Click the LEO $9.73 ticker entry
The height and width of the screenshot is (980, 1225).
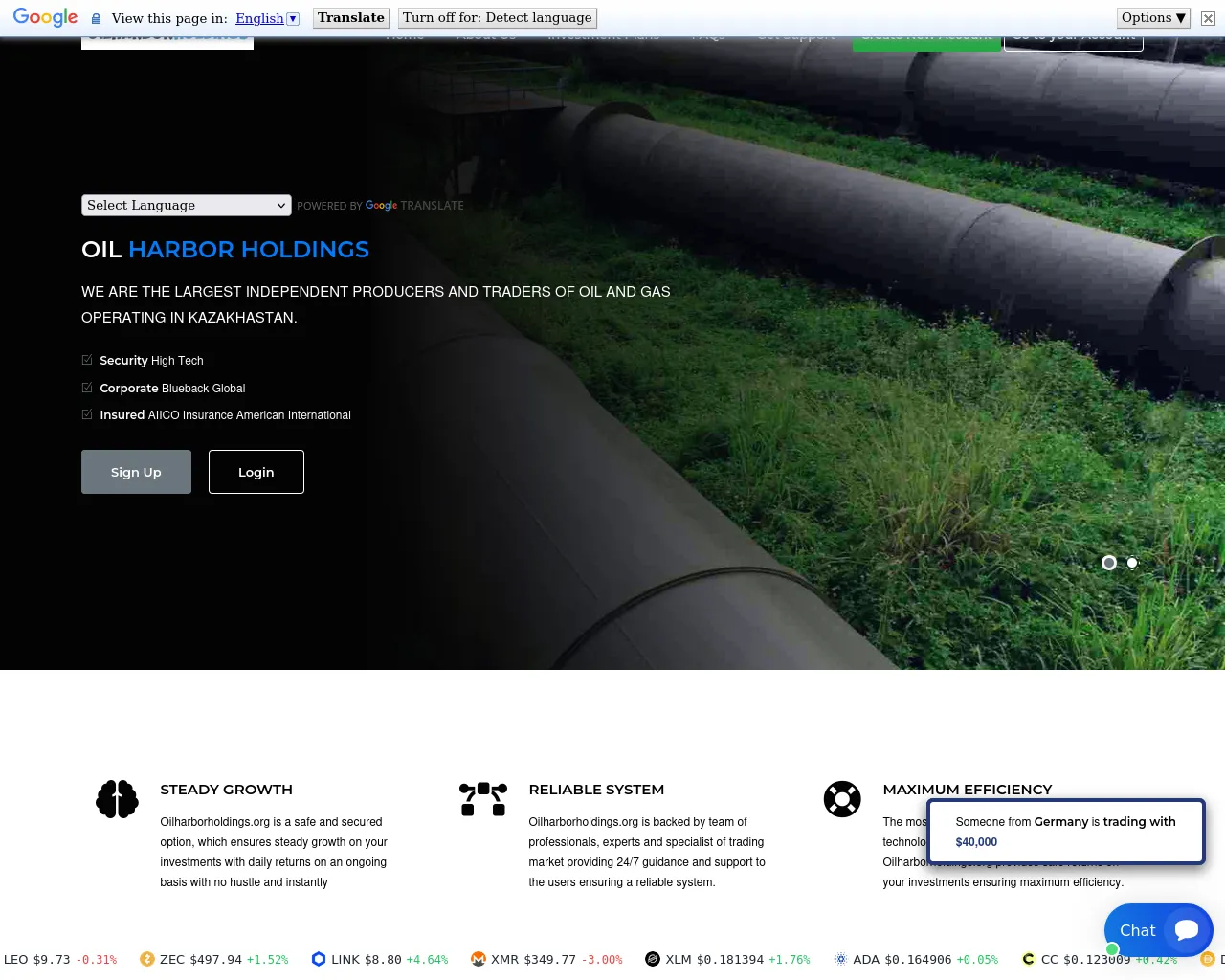[x=60, y=959]
